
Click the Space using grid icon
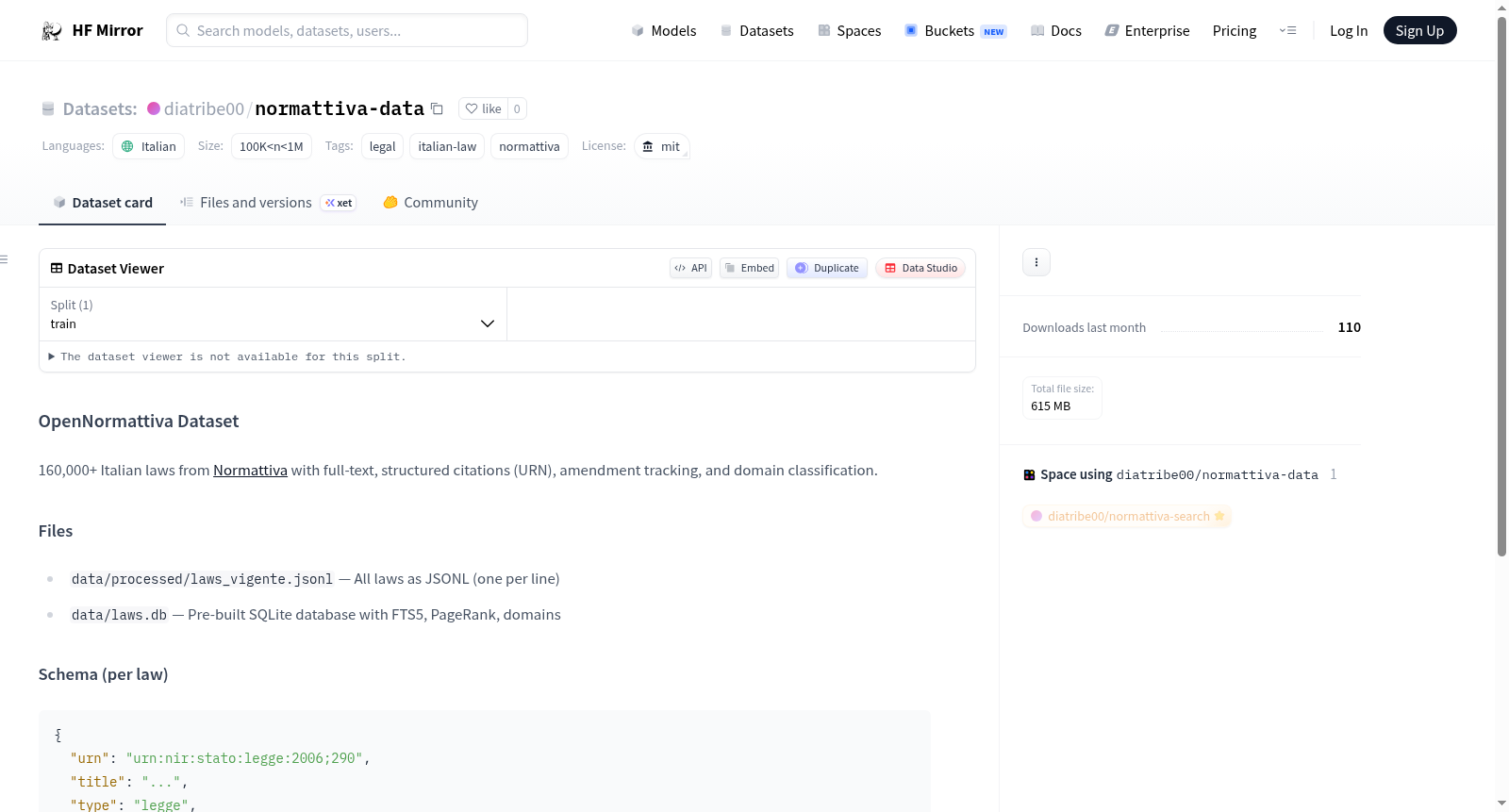click(x=1029, y=474)
